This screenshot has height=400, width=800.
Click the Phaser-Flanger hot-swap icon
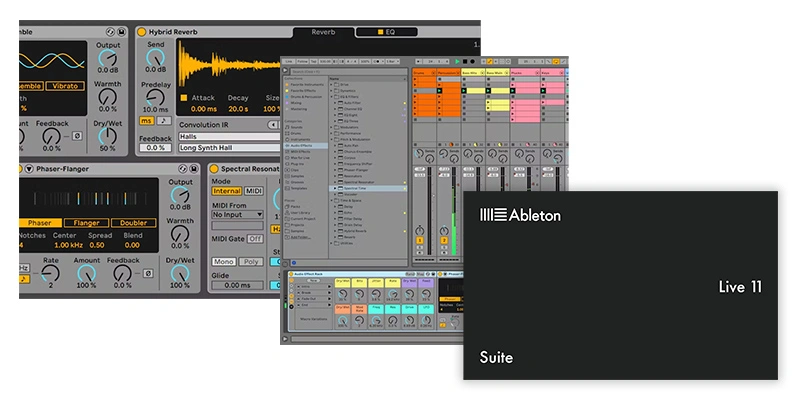pyautogui.click(x=183, y=169)
